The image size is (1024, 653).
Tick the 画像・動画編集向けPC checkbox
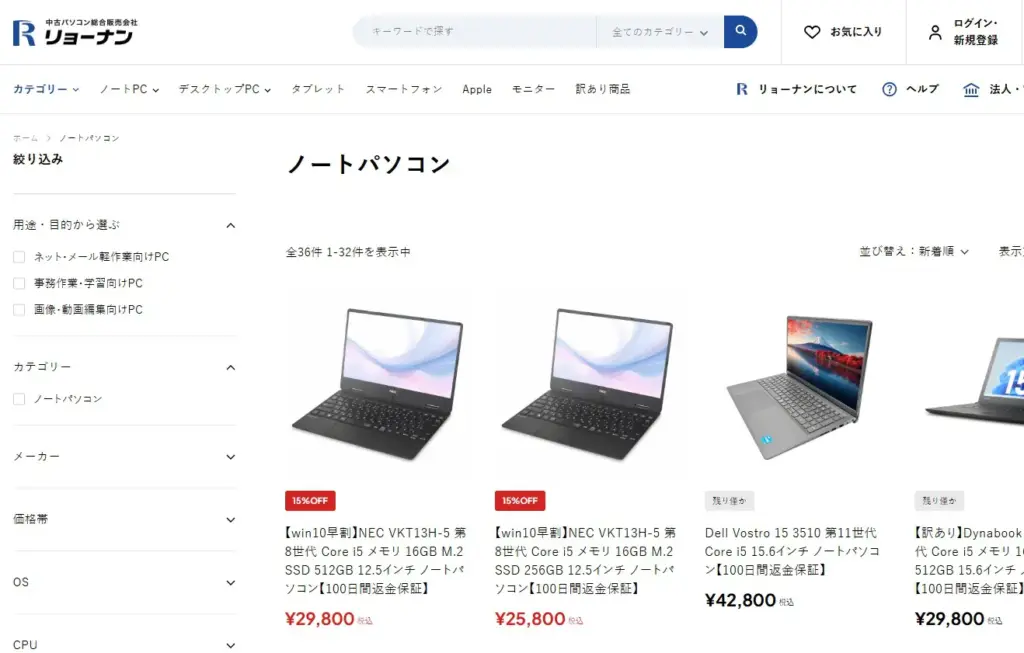[19, 310]
